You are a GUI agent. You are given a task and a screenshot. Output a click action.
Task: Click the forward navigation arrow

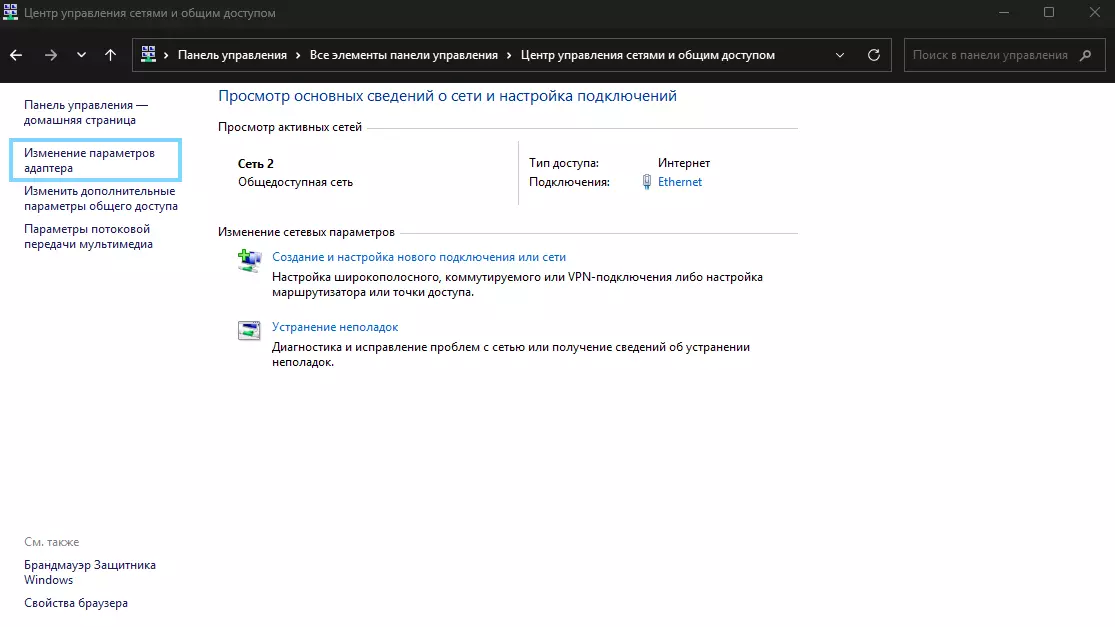[51, 55]
